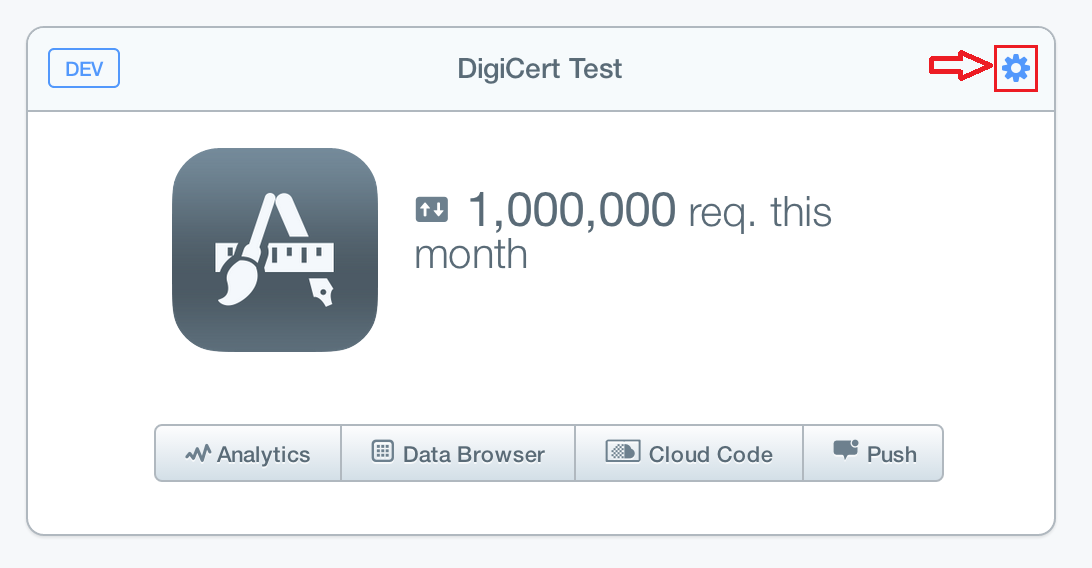
Task: Click the DigiCert Test app icon thumbnail
Action: [275, 250]
